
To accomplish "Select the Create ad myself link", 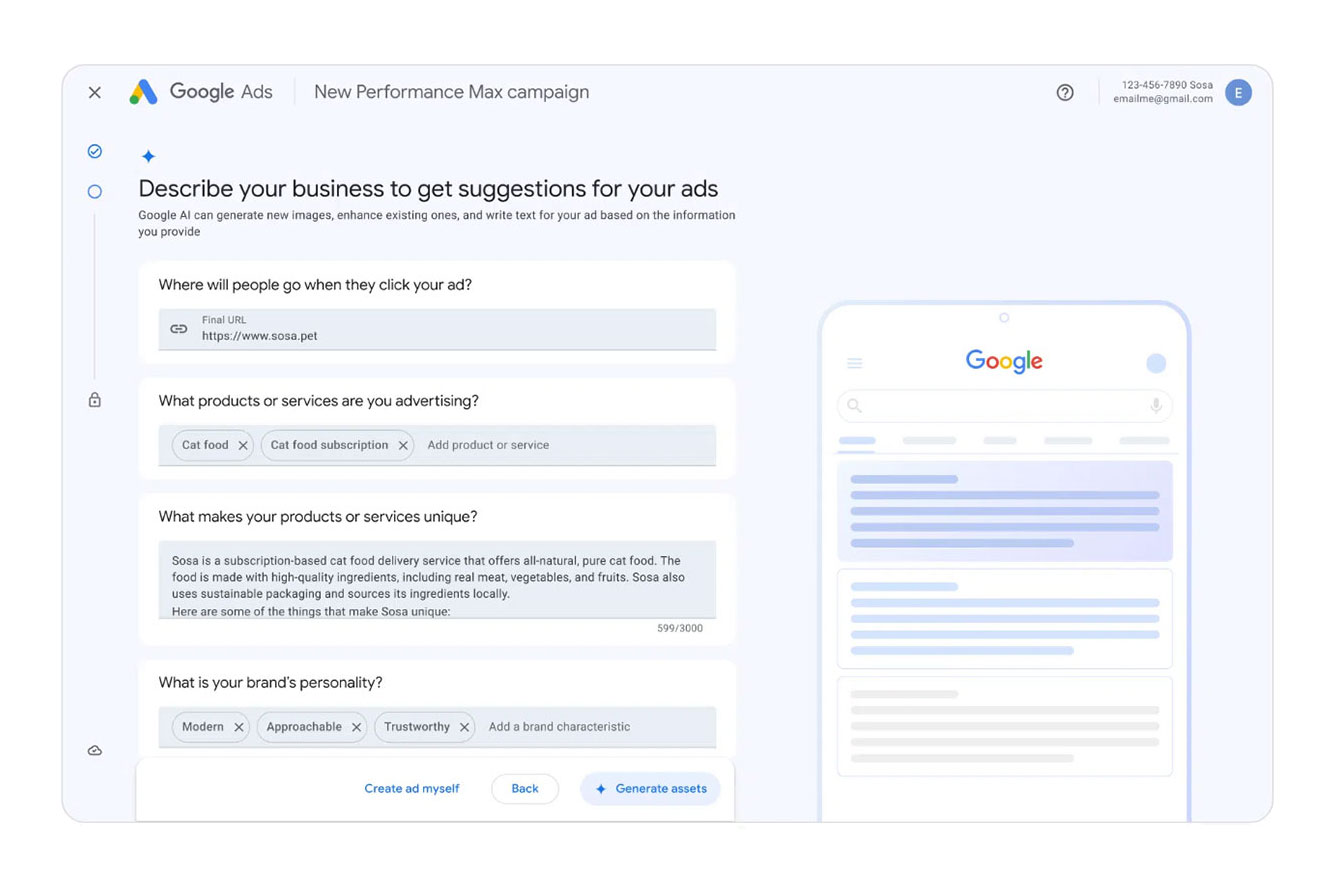I will (411, 788).
